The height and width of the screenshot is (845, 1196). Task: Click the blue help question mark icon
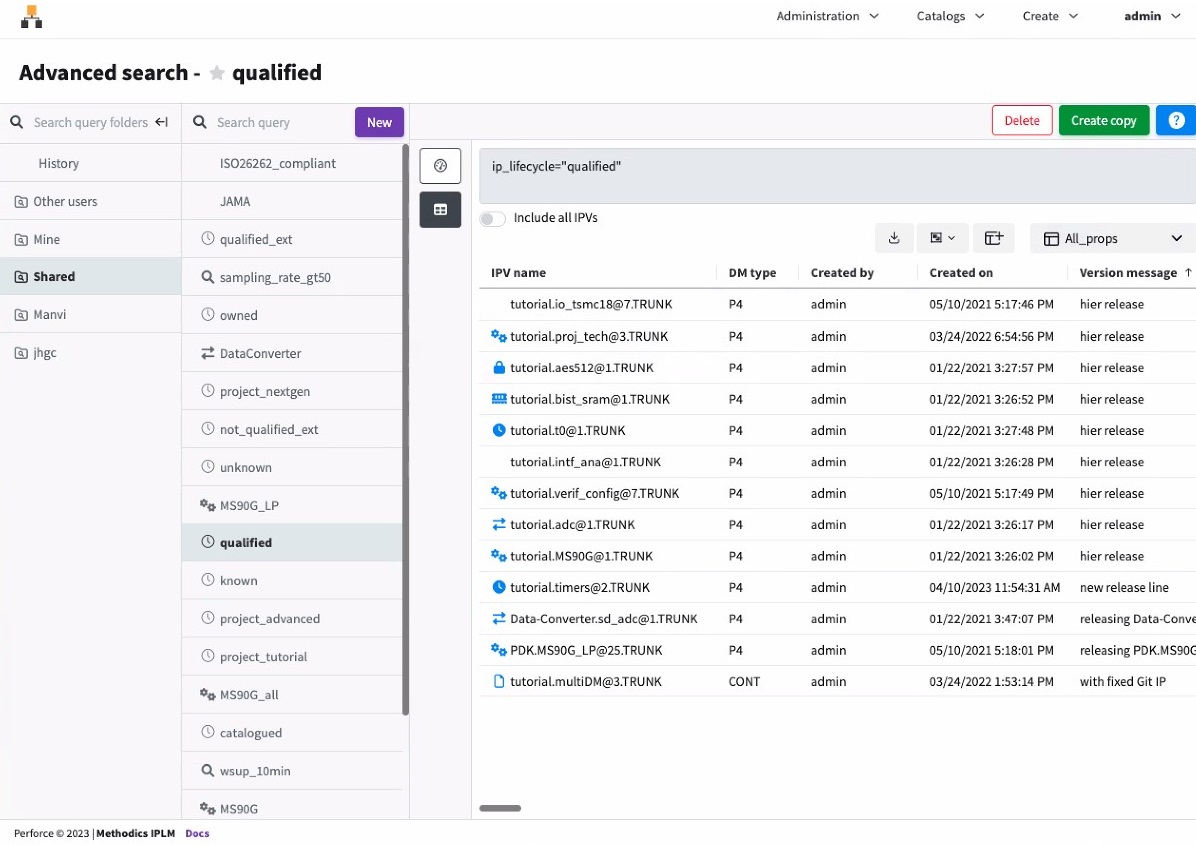(x=1176, y=120)
